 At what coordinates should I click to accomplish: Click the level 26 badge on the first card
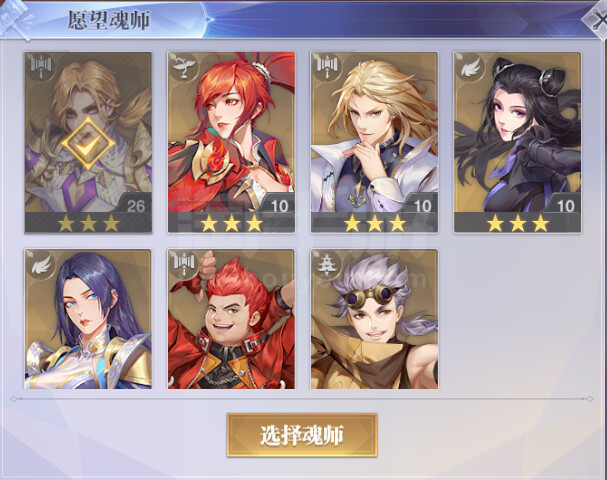click(135, 206)
